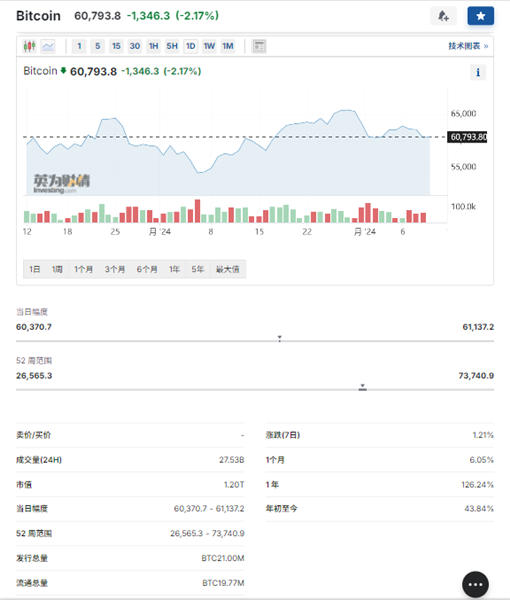Click the daily range slider marker
This screenshot has height=600, width=510.
tap(280, 339)
